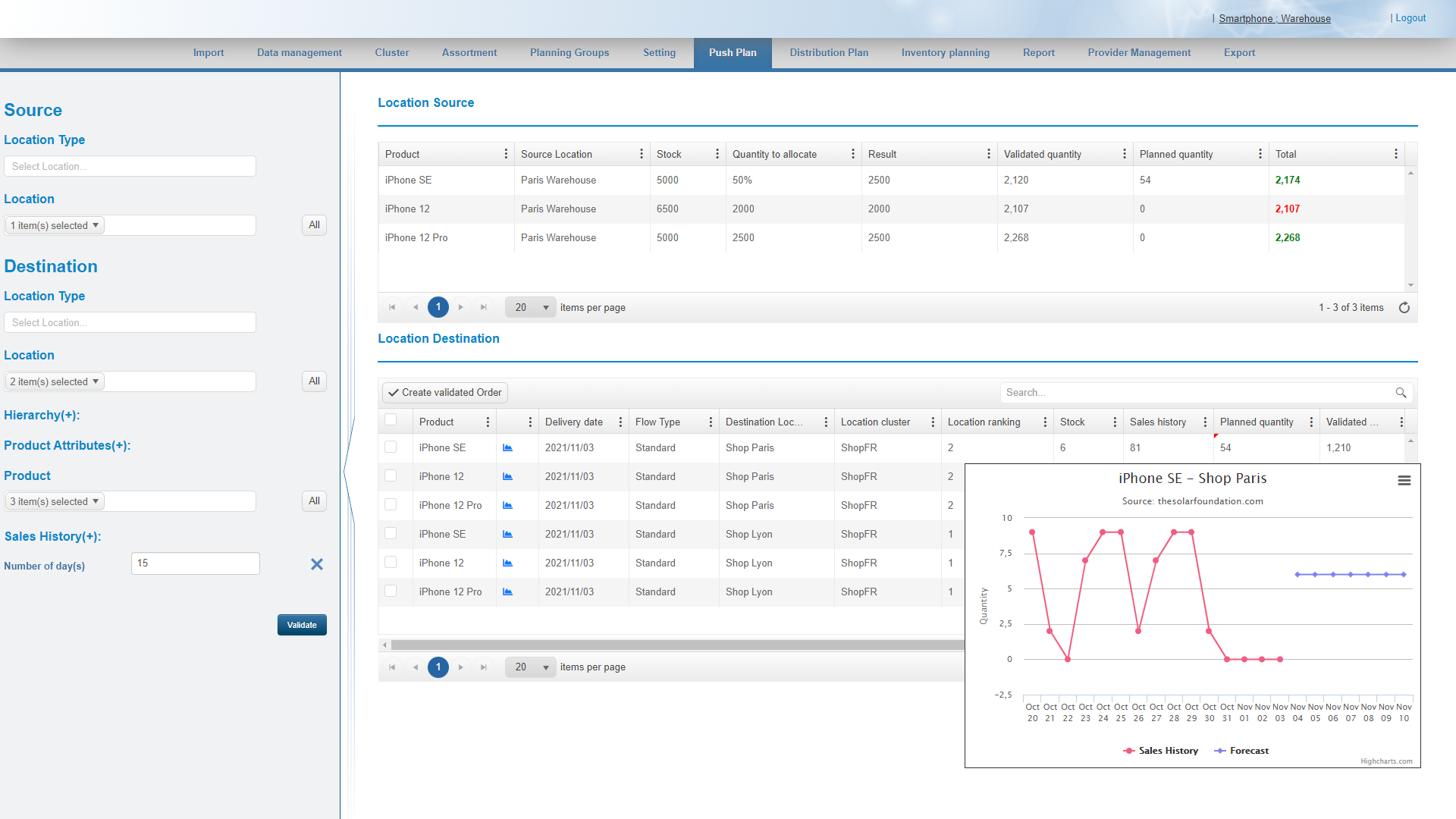The height and width of the screenshot is (819, 1456).
Task: Clear the Number of days with X icon
Action: point(317,564)
